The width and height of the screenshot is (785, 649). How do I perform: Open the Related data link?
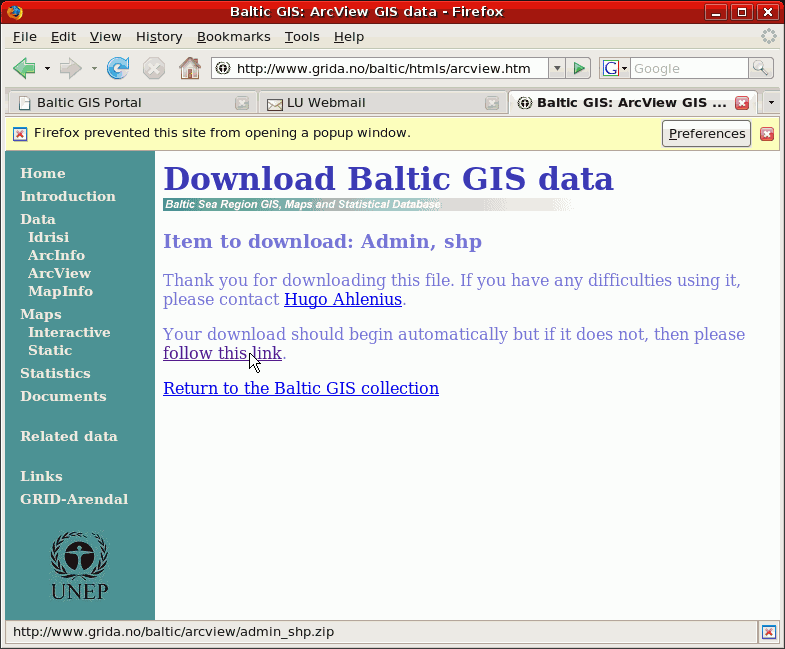[69, 437]
